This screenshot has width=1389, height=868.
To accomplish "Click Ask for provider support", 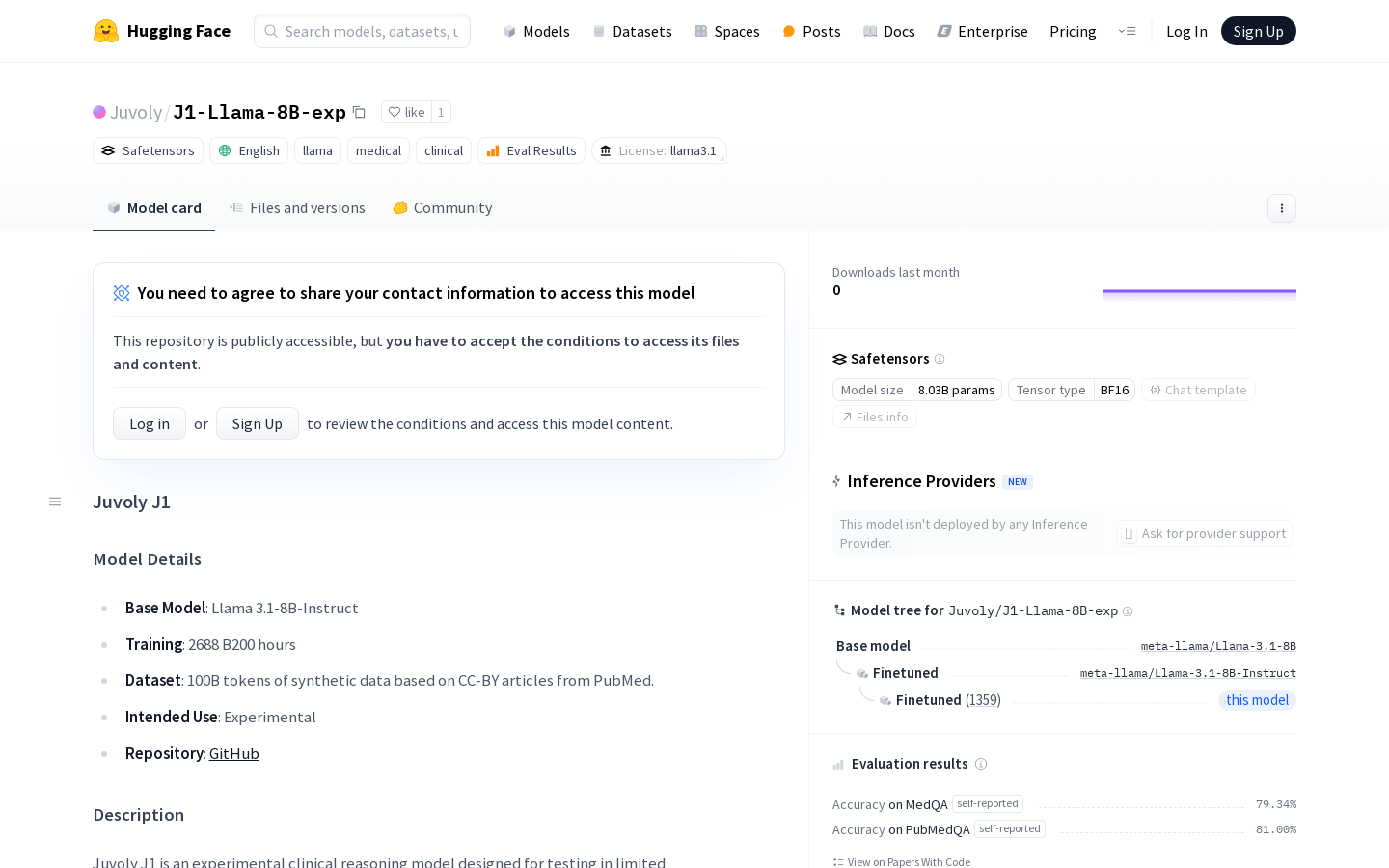I will click(1205, 533).
